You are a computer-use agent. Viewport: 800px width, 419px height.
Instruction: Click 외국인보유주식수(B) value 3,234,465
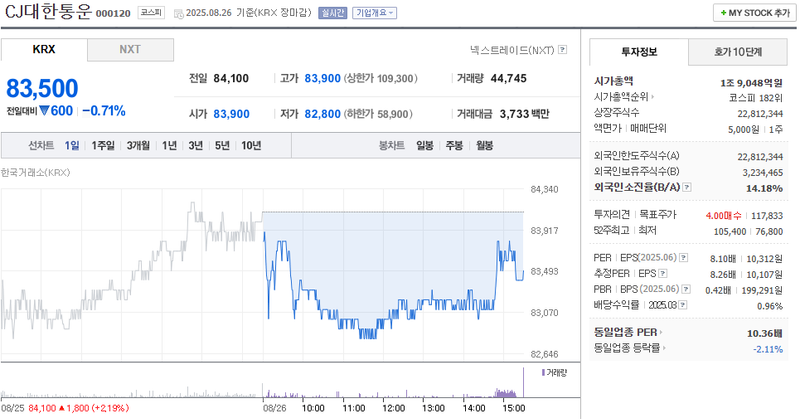[763, 172]
